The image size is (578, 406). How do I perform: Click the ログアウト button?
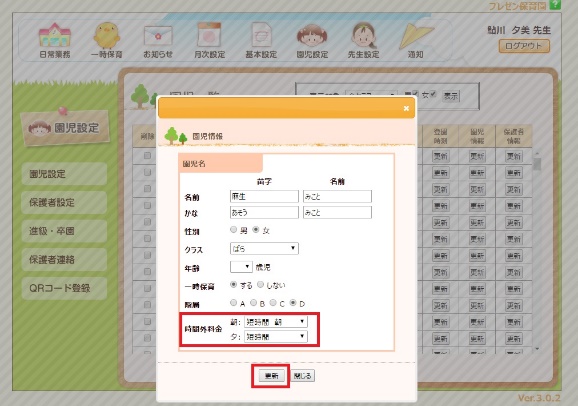tap(524, 46)
